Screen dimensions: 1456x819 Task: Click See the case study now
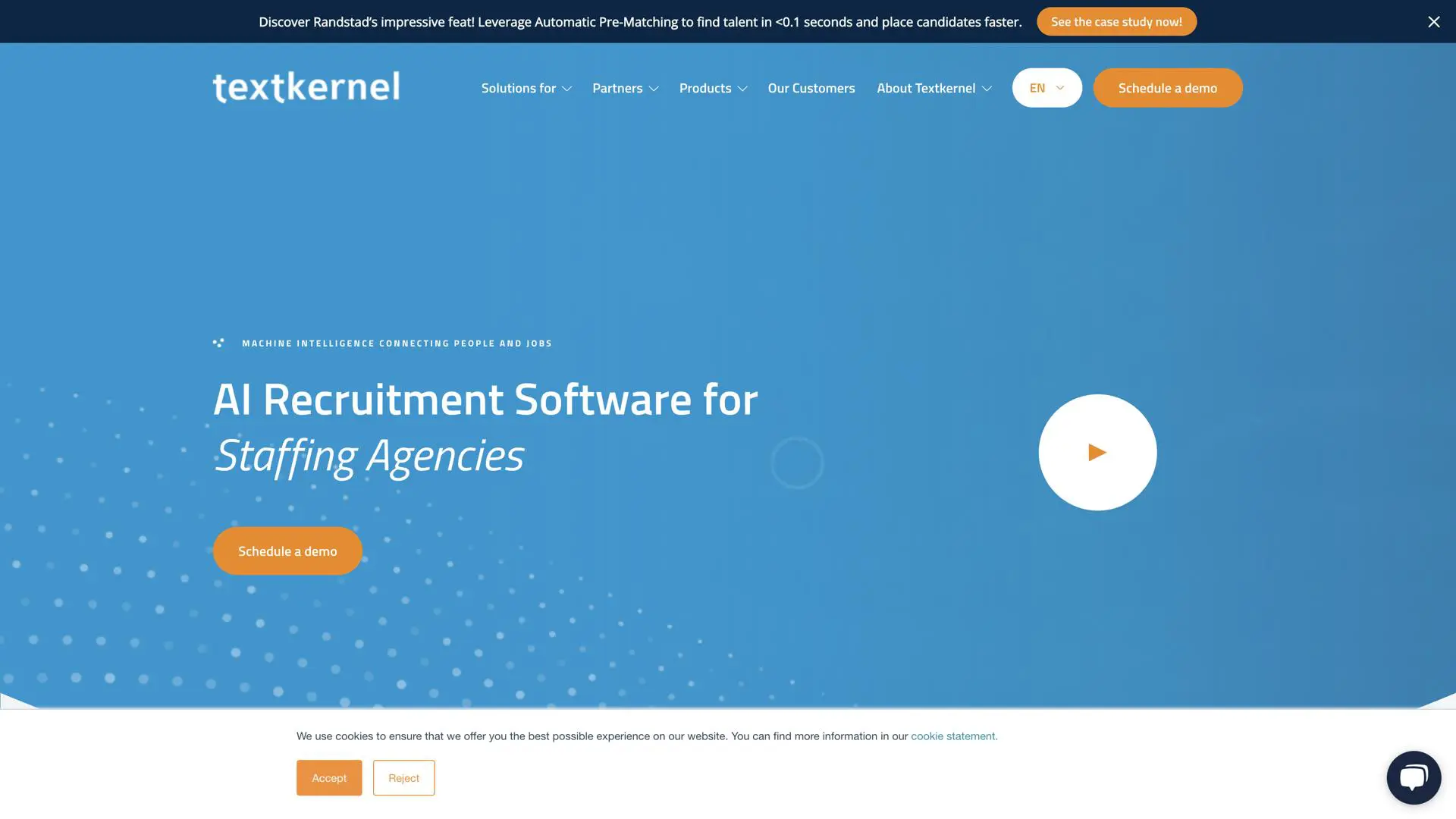[x=1116, y=22]
